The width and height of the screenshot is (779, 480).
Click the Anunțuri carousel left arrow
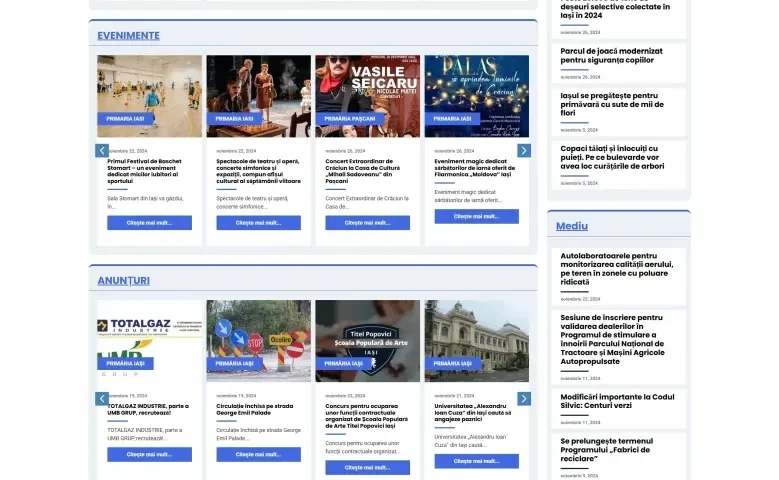pyautogui.click(x=102, y=398)
